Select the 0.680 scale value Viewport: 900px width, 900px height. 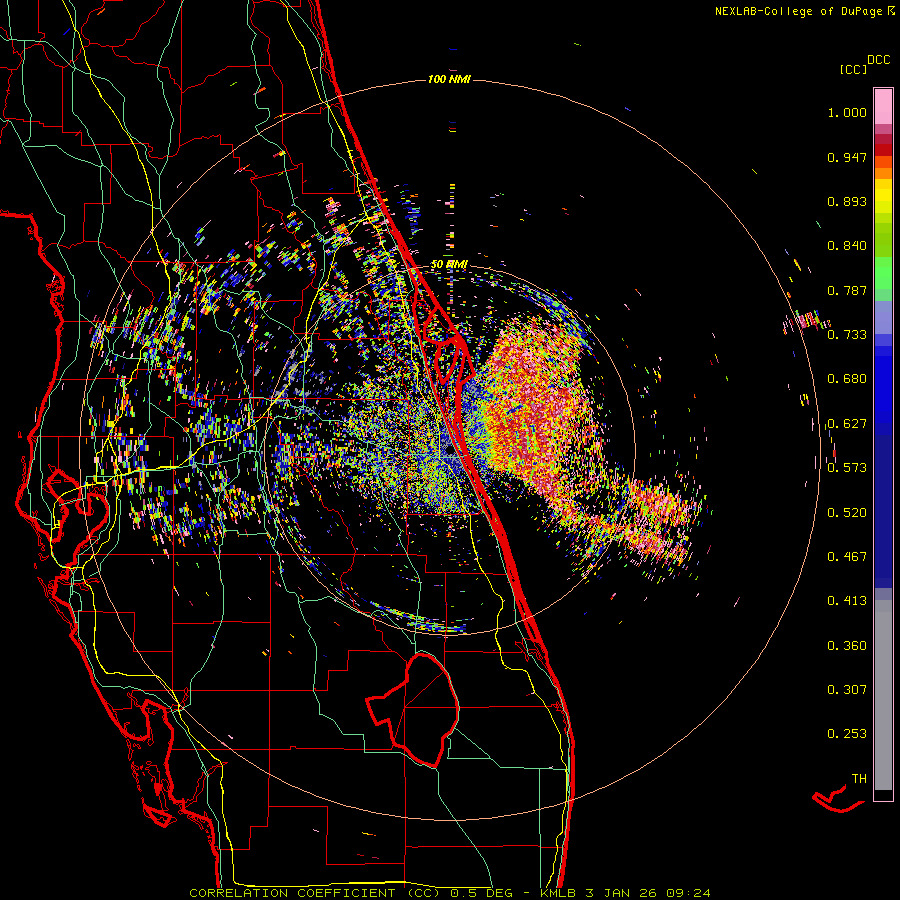coord(847,379)
